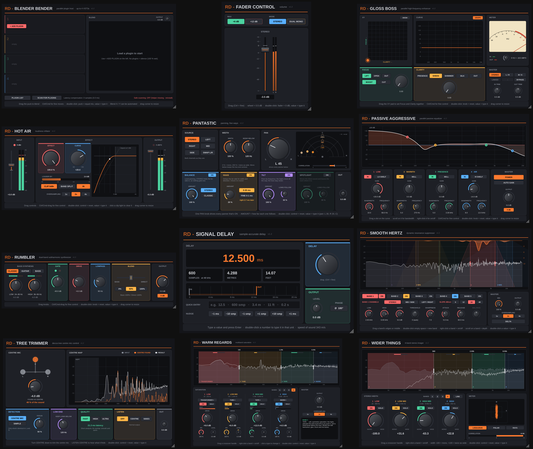
Task: Click the large Pan knob in Pantastic
Action: [278, 149]
